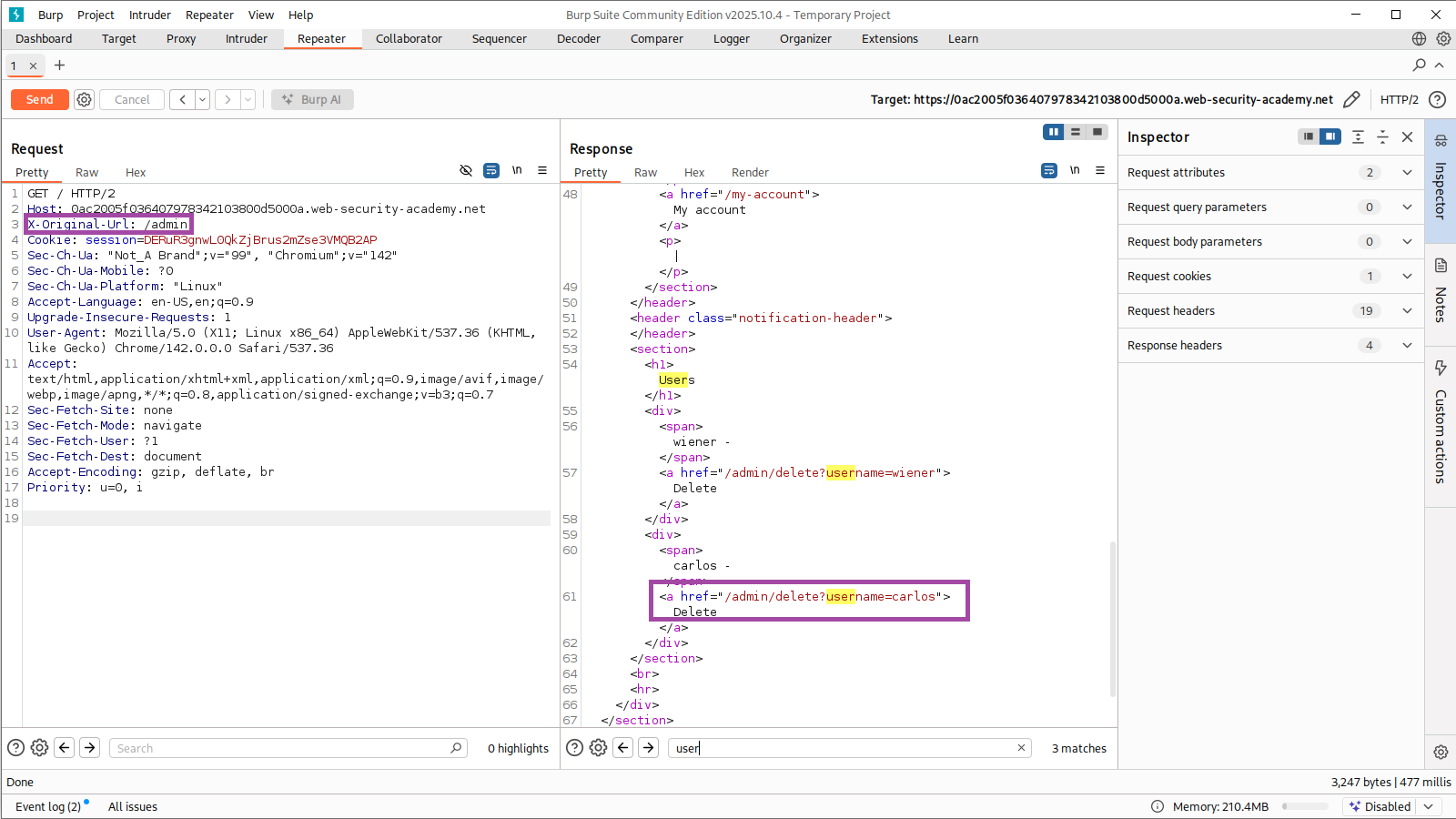Select side-by-side layout for request and response
This screenshot has height=819, width=1456.
pyautogui.click(x=1053, y=133)
